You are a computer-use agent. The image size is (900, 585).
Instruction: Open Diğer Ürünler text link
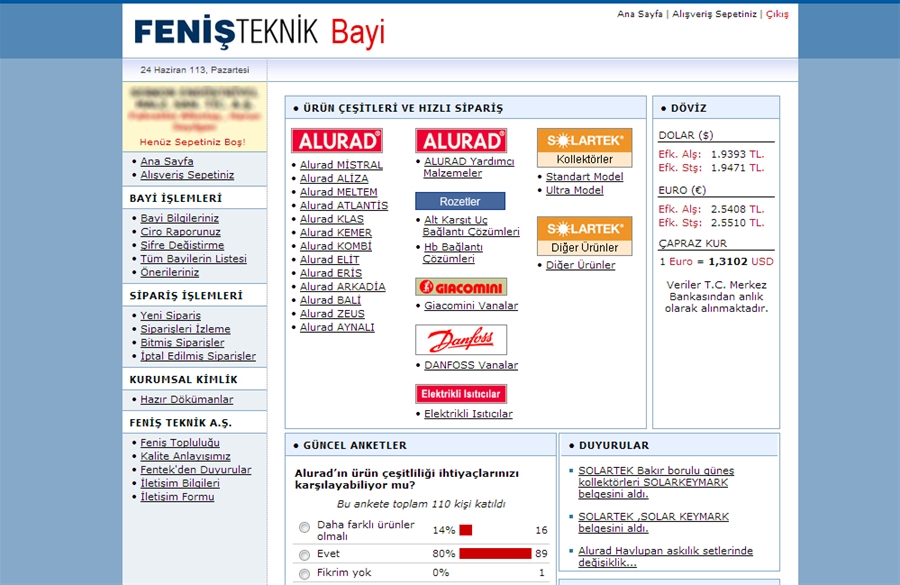point(580,265)
